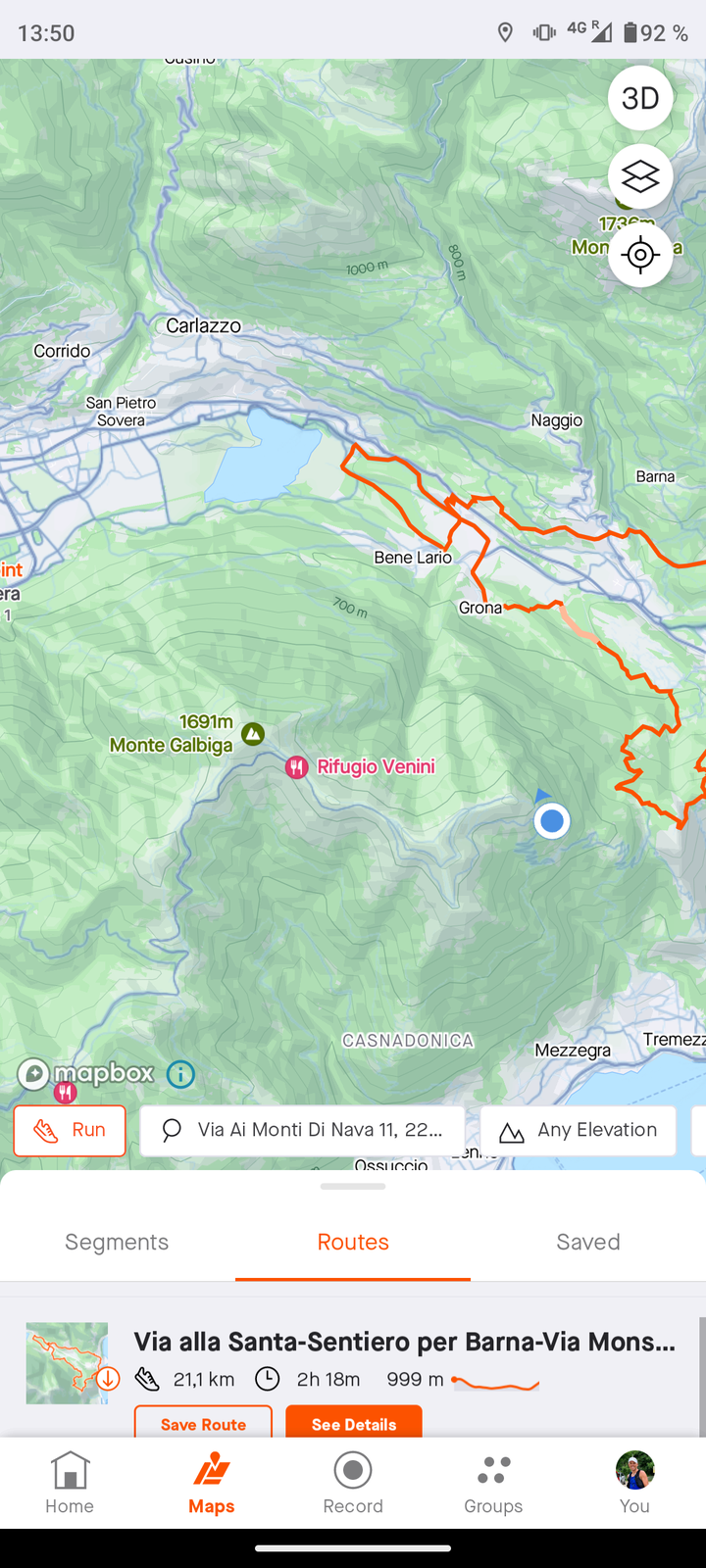Open the Record screen
This screenshot has width=706, height=1568.
tap(353, 1484)
